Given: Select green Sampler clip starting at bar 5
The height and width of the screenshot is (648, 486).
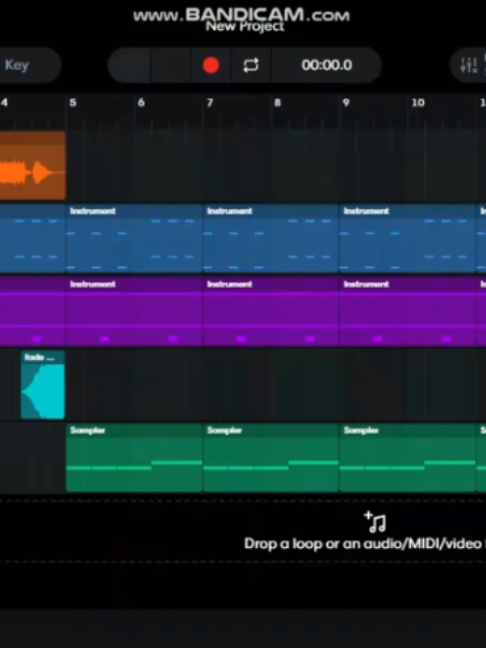Looking at the screenshot, I should click(x=134, y=457).
